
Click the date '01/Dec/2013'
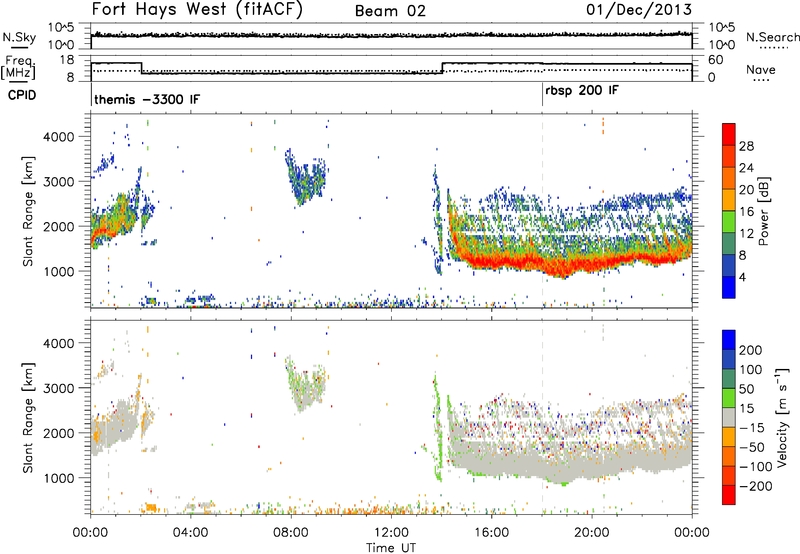pos(639,9)
